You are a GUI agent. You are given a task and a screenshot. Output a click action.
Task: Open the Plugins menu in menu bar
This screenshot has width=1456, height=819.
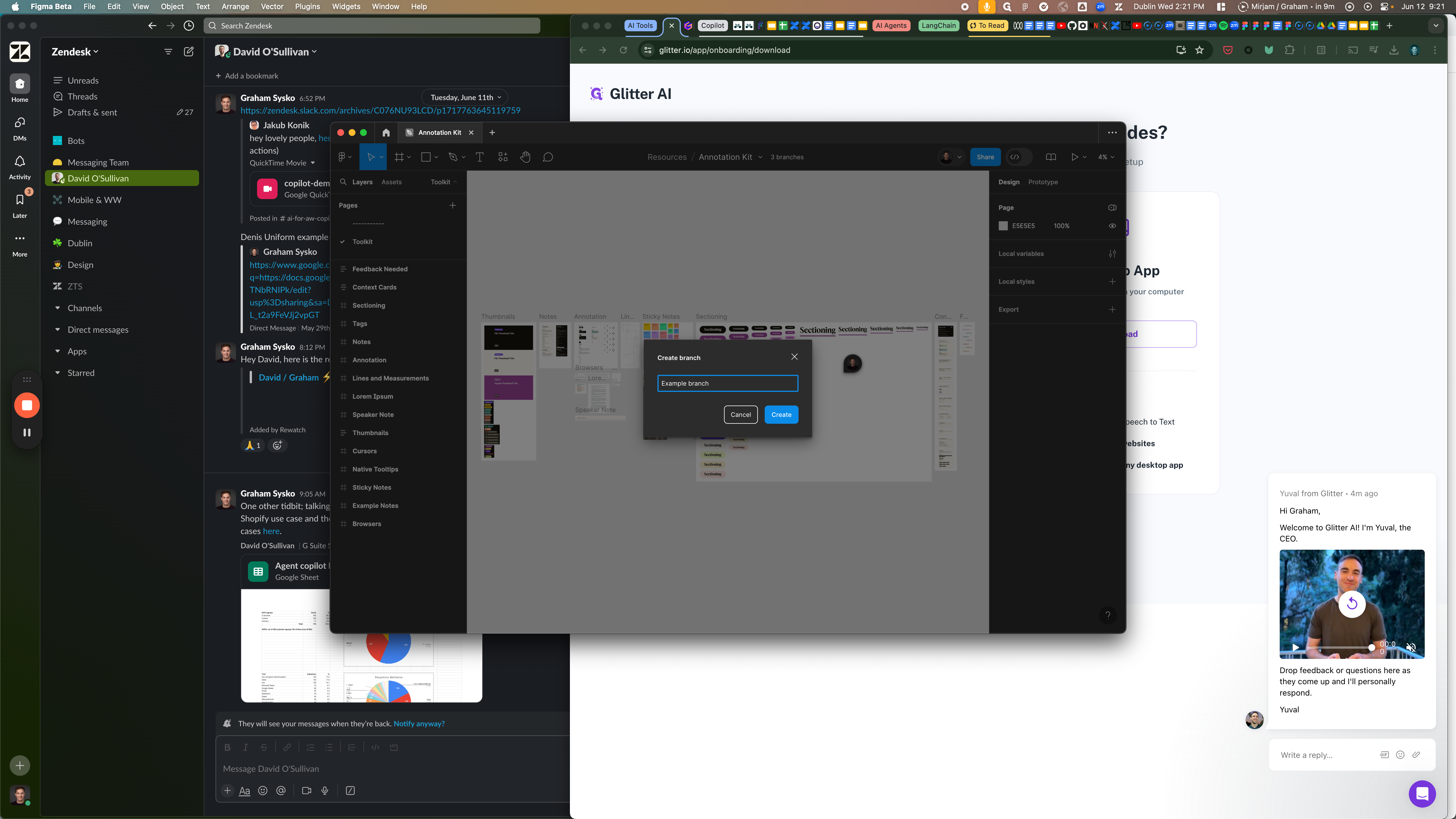click(x=307, y=6)
